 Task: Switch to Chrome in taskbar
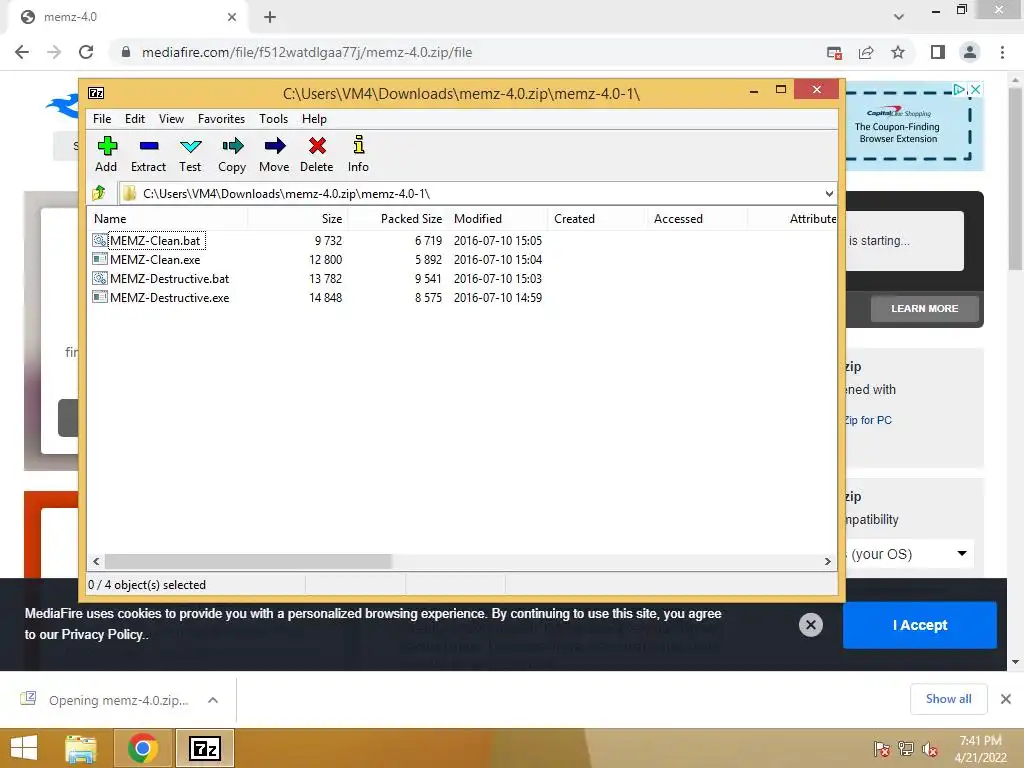[x=142, y=748]
